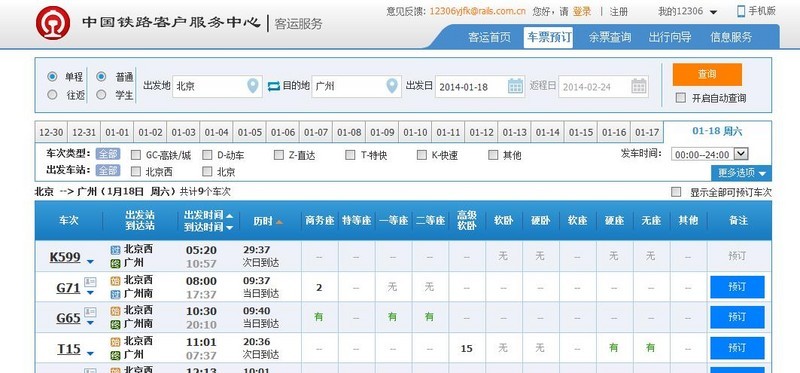
Task: Click 出发日 field 2014-01-18
Action: (480, 86)
